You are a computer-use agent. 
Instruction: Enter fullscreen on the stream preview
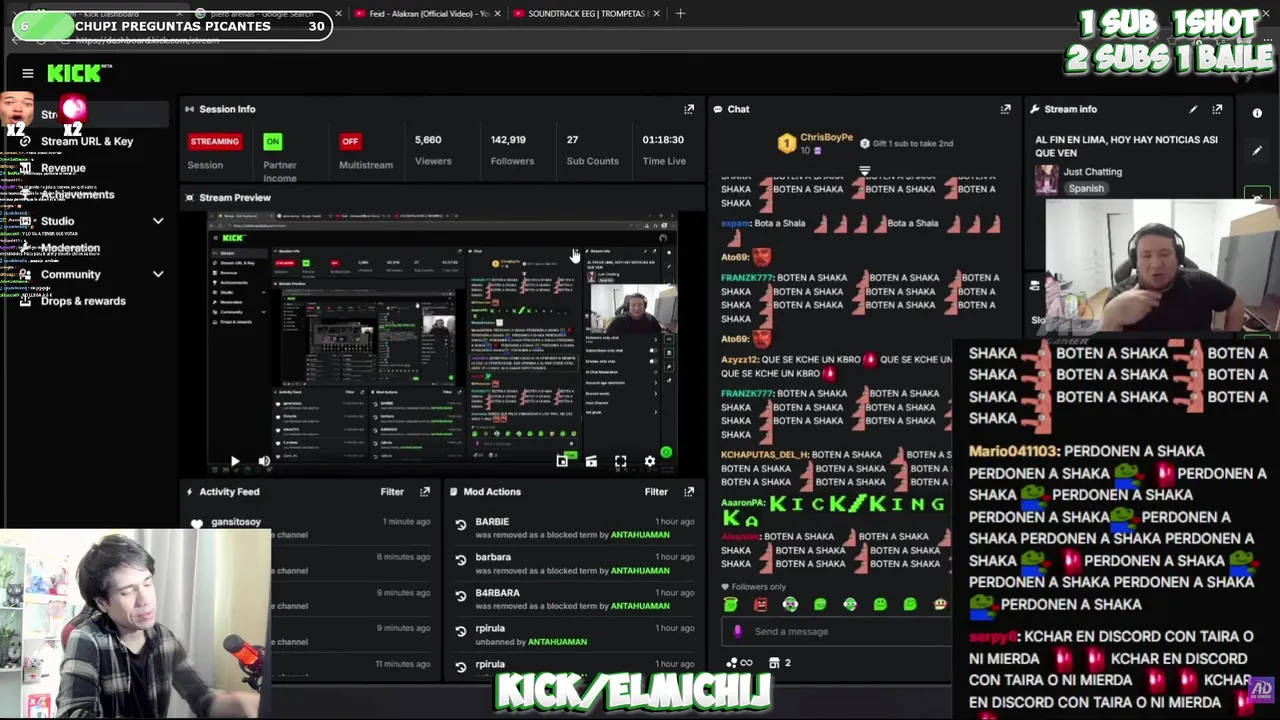[x=620, y=461]
